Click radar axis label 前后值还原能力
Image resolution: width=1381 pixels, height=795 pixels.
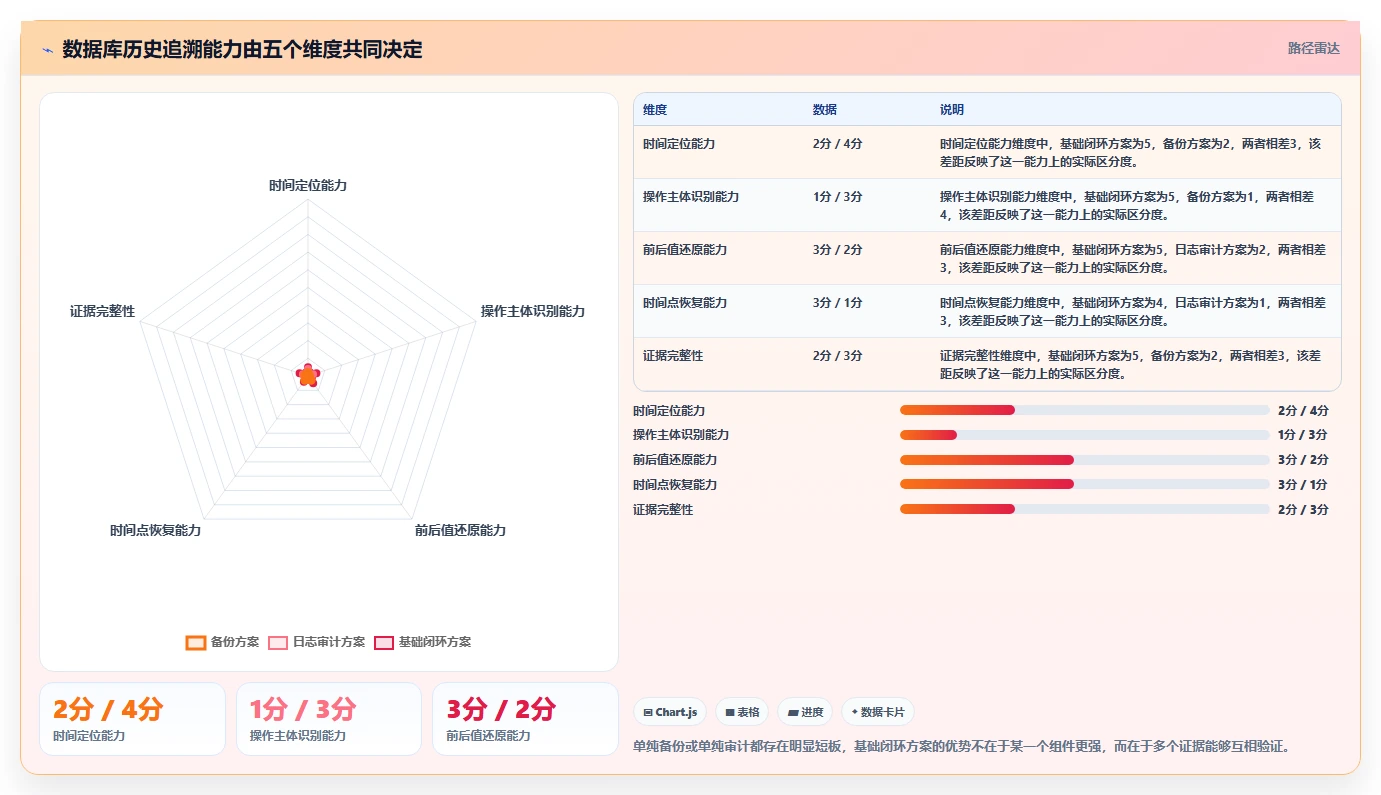click(x=460, y=530)
